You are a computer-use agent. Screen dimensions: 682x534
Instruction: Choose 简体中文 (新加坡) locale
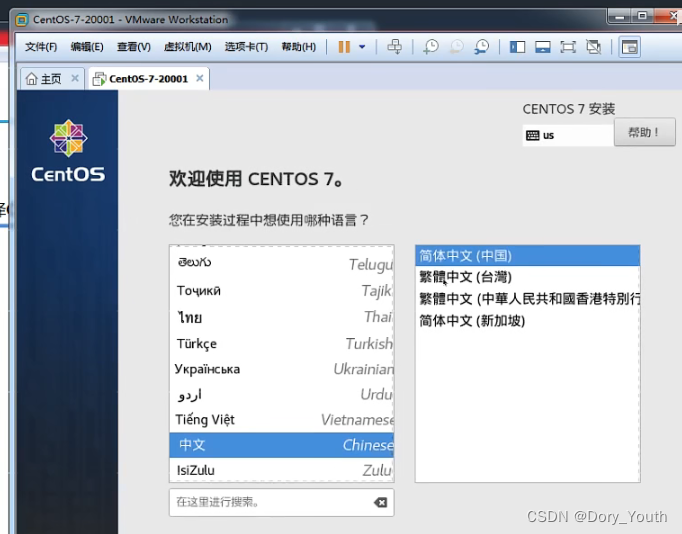pos(527,320)
